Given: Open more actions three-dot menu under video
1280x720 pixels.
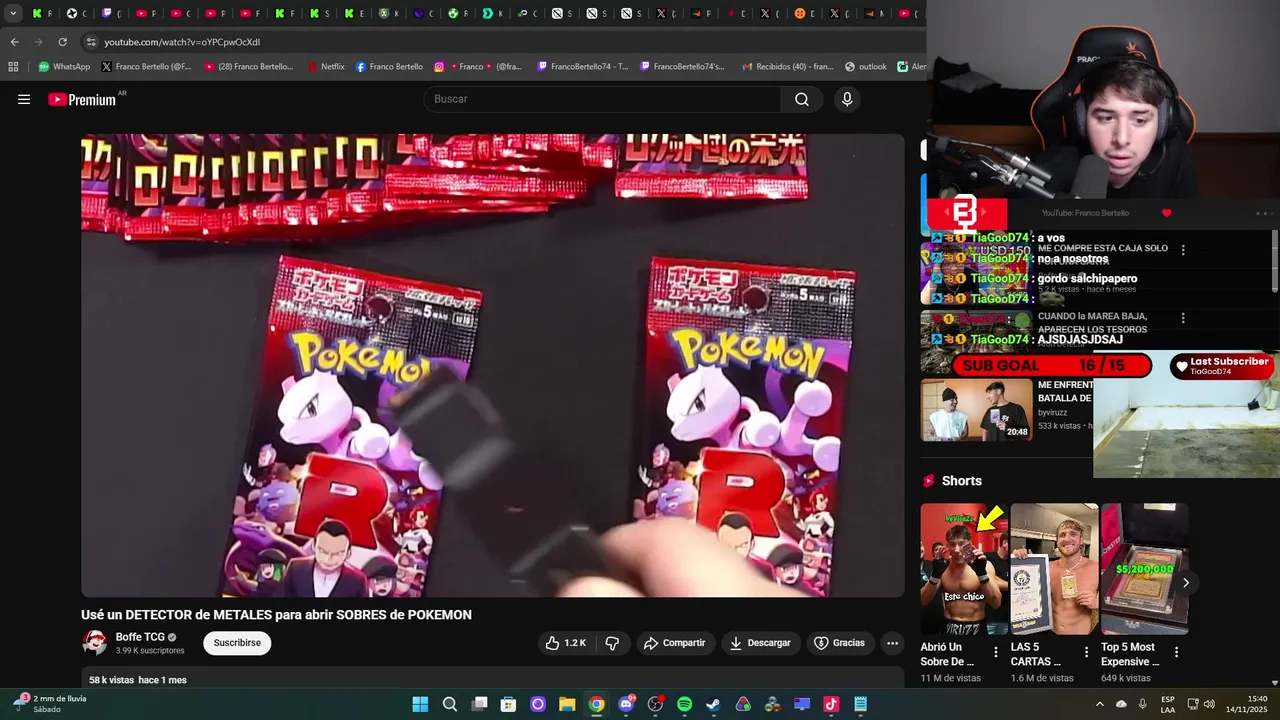Looking at the screenshot, I should click(892, 643).
